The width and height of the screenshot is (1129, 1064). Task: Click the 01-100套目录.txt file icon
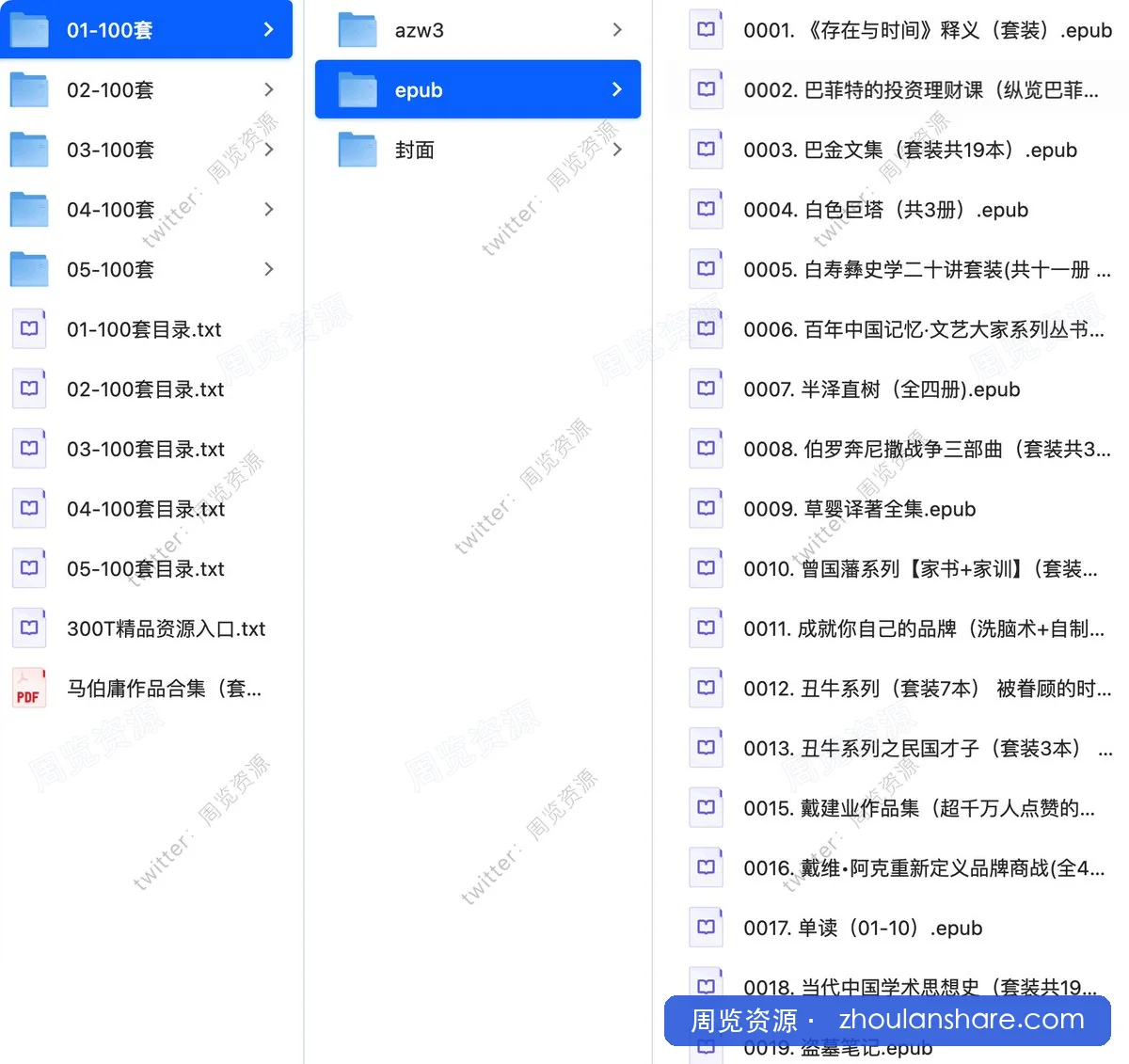(29, 329)
